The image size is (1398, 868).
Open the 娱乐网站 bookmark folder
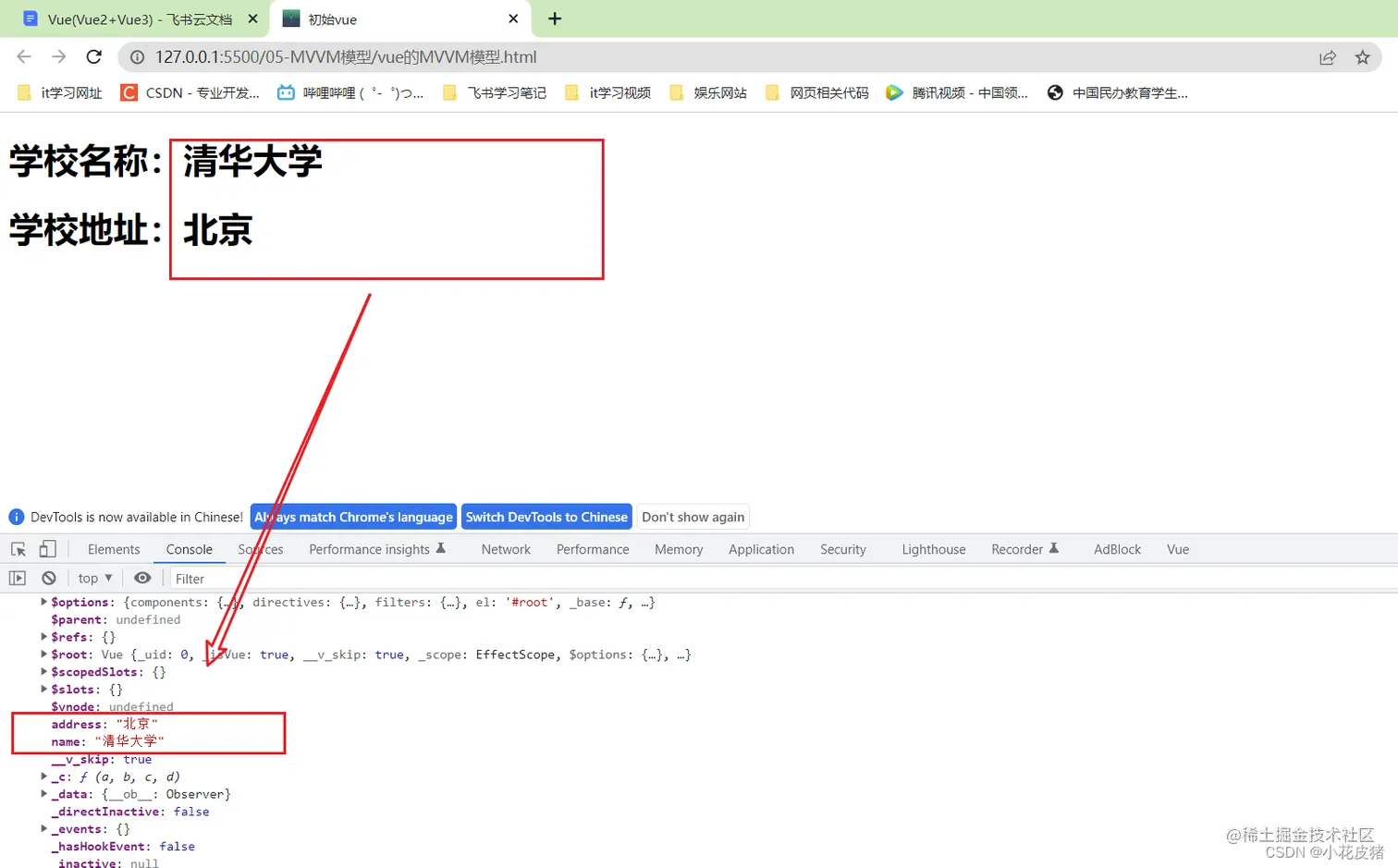708,92
